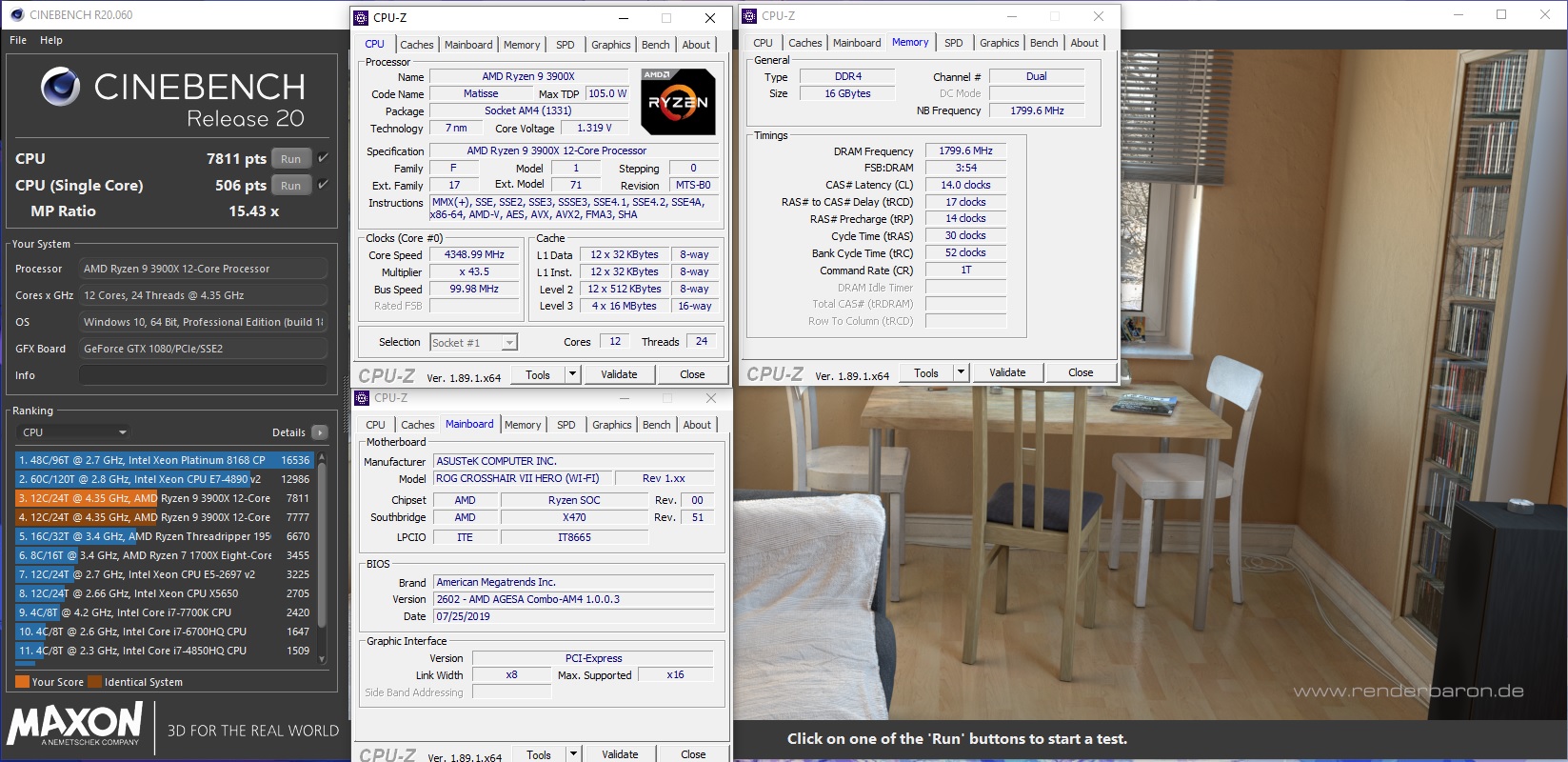Click the Memory CPU-Z window title icon

(x=749, y=15)
